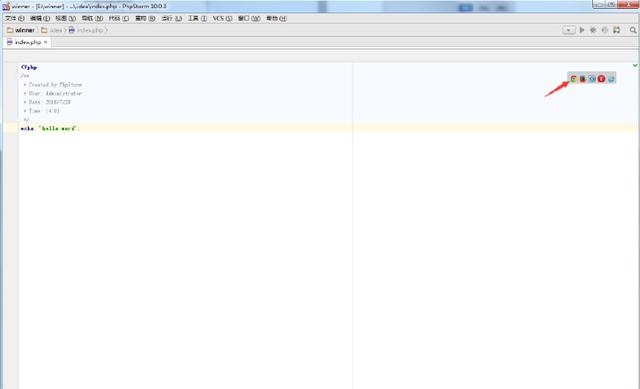
Task: Close the PhpStorm window
Action: (x=628, y=4)
